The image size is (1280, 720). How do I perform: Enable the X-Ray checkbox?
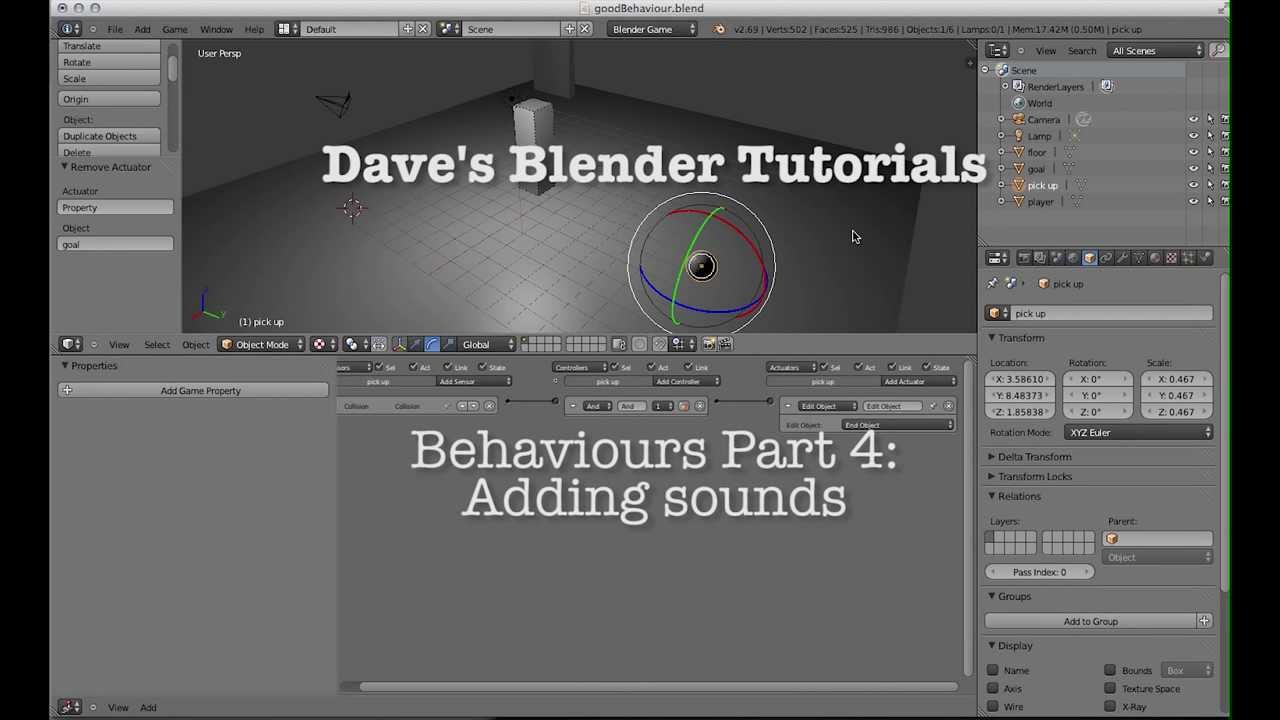click(1110, 706)
